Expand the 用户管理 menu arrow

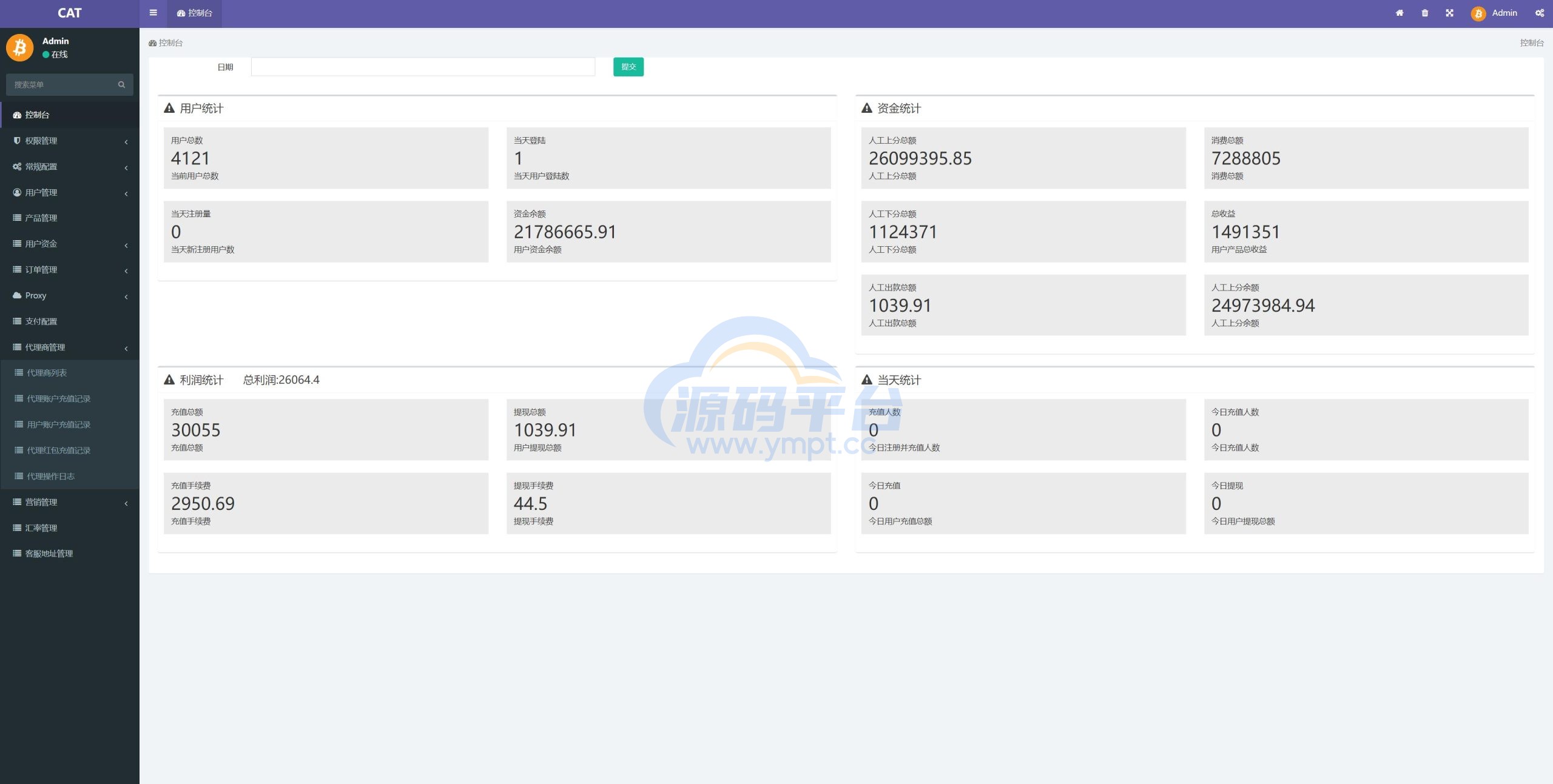[126, 194]
